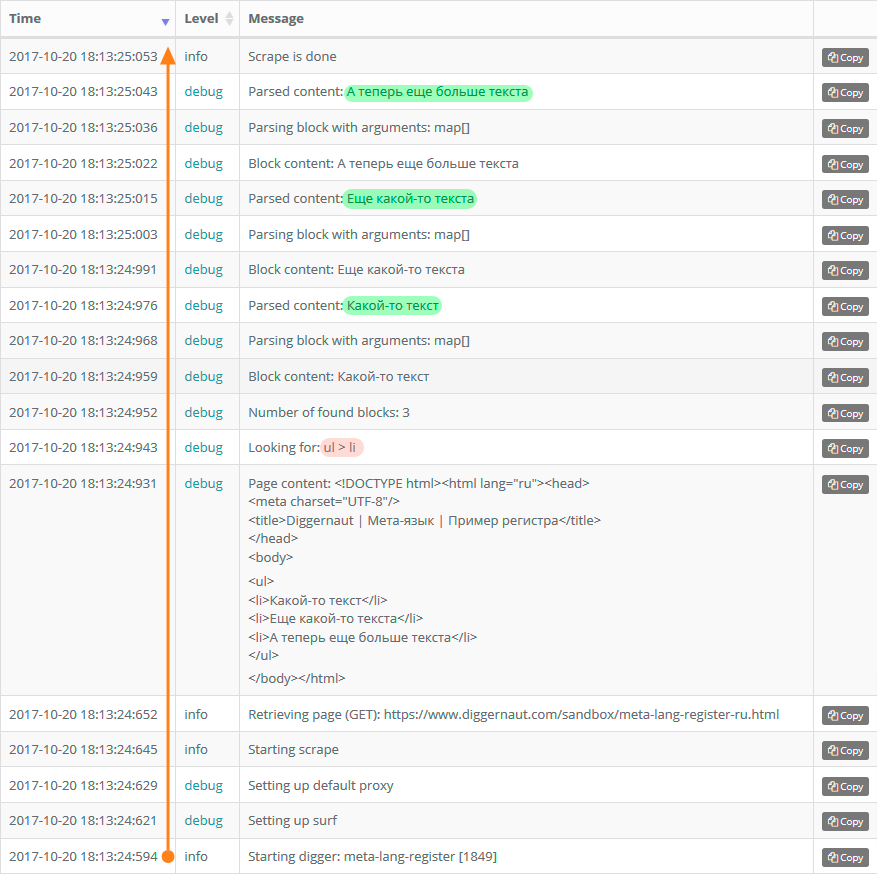Viewport: 877px width, 874px height.
Task: Click the highlighted "Еще какой-то текста" parsed content
Action: tap(410, 199)
